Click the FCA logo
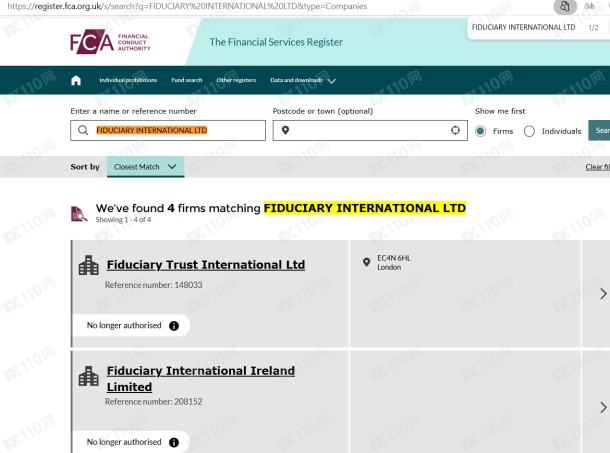 [x=110, y=42]
